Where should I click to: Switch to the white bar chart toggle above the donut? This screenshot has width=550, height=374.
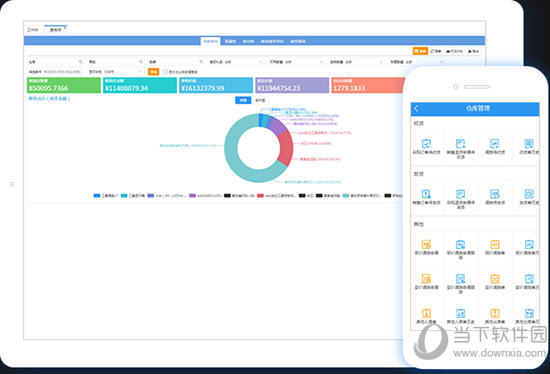[260, 100]
